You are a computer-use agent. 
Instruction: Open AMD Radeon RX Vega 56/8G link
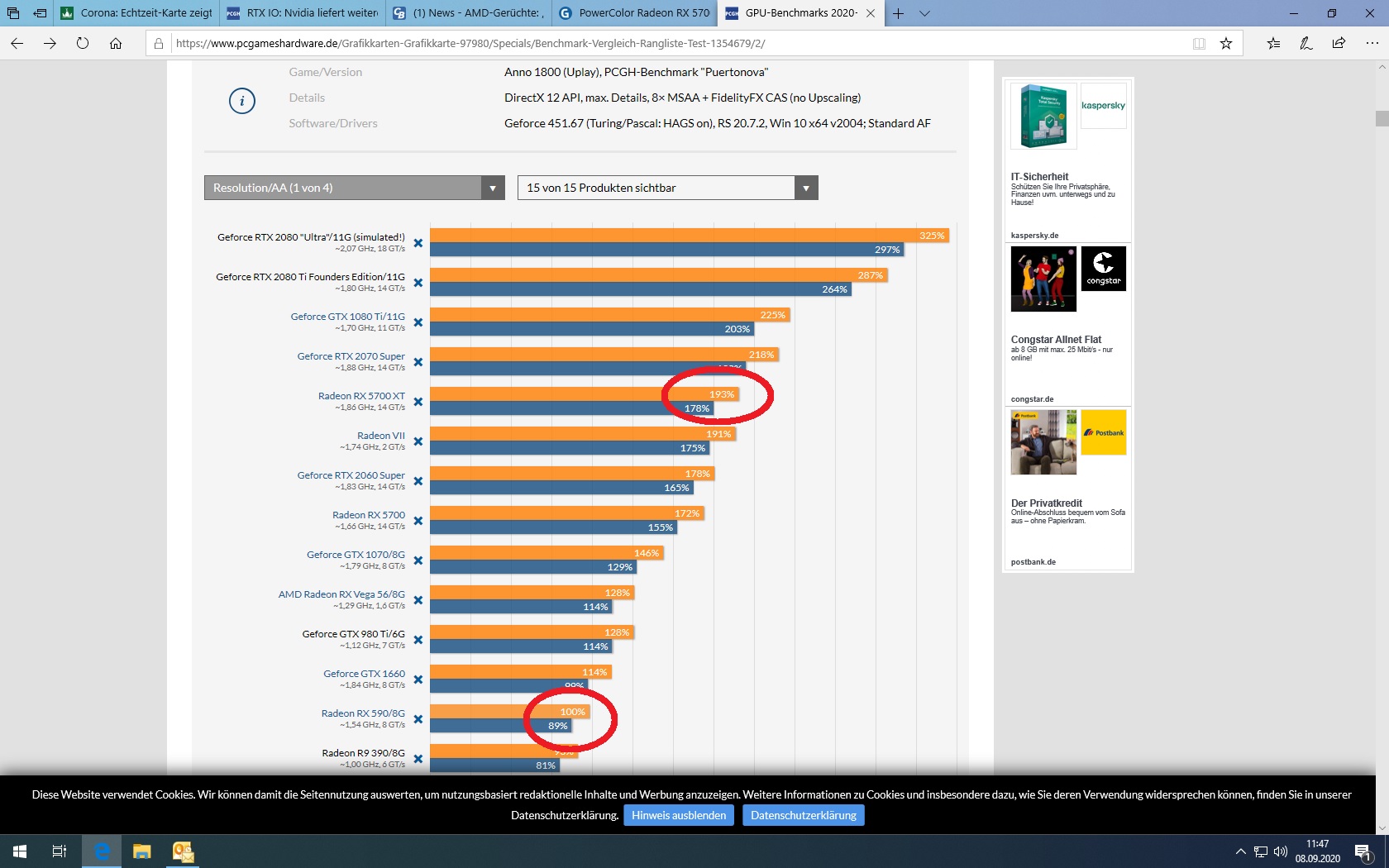(x=342, y=594)
